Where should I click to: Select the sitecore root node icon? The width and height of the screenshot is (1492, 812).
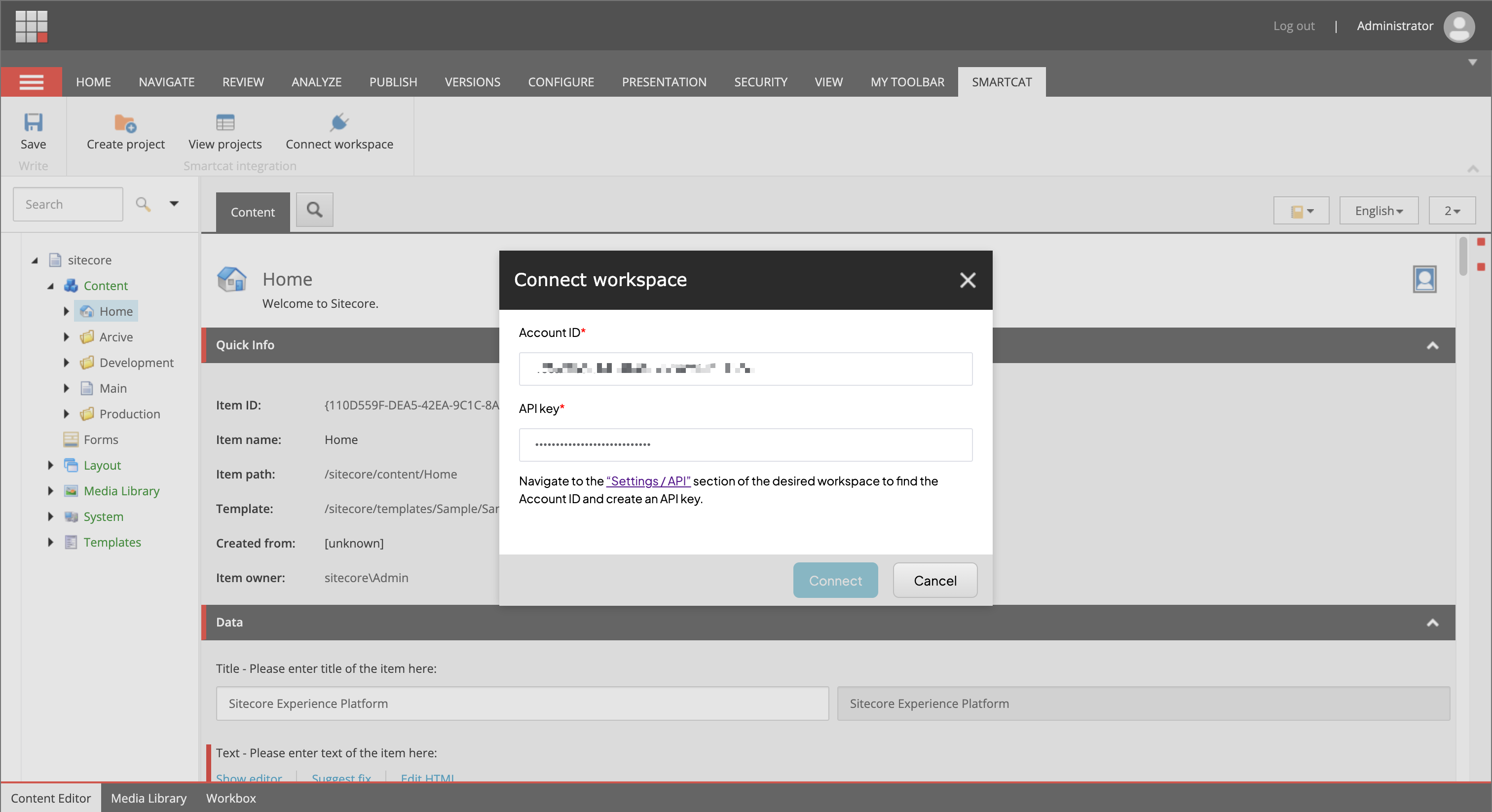tap(55, 260)
